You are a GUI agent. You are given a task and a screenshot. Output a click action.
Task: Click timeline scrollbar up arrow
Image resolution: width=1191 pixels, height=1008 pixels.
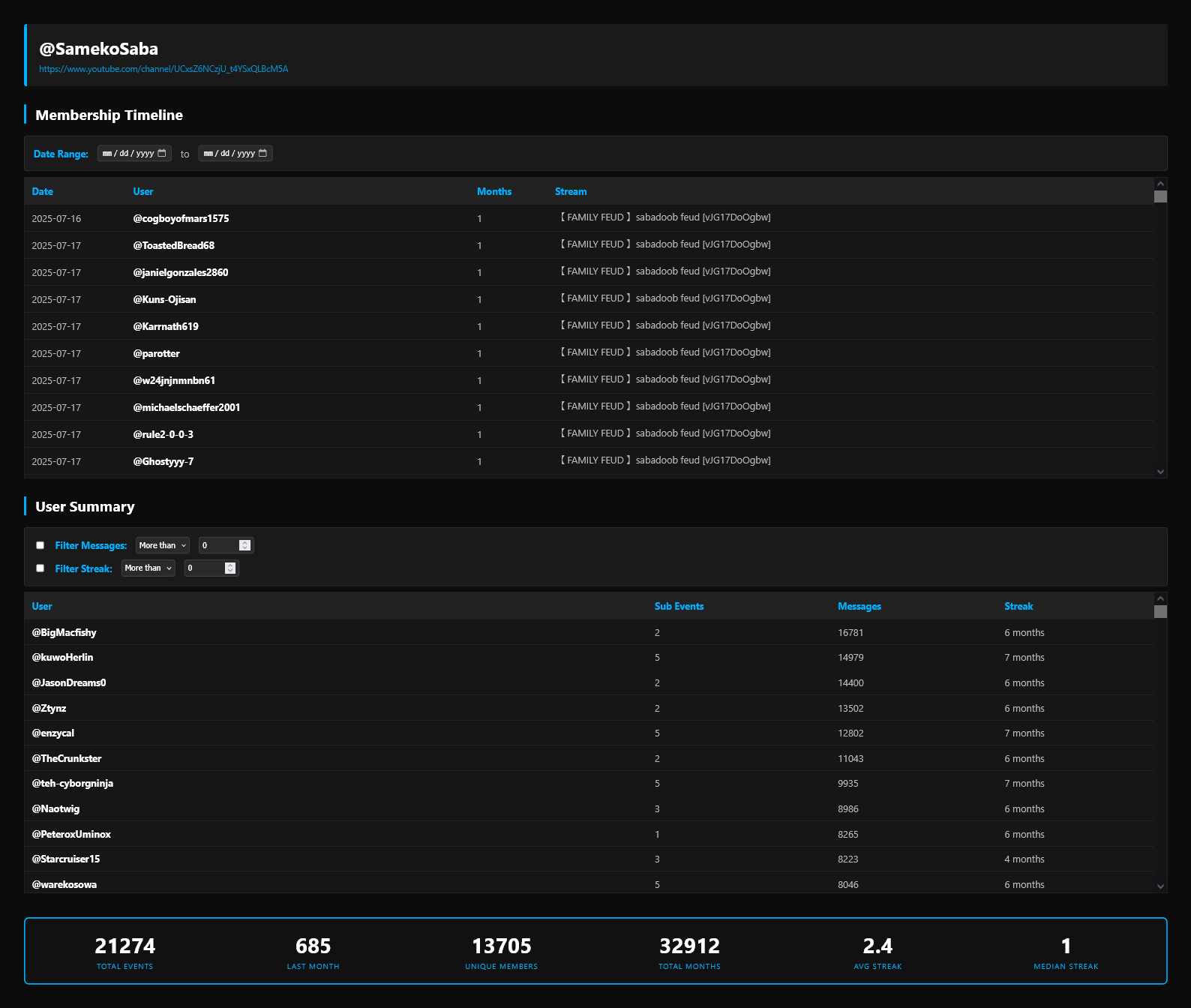click(x=1160, y=184)
